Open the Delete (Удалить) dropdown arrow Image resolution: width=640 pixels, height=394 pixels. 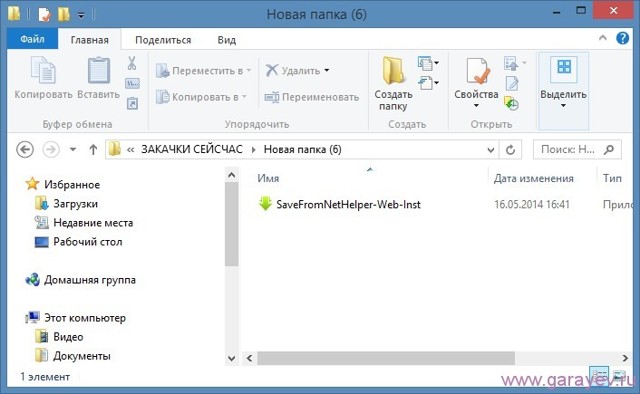point(327,71)
